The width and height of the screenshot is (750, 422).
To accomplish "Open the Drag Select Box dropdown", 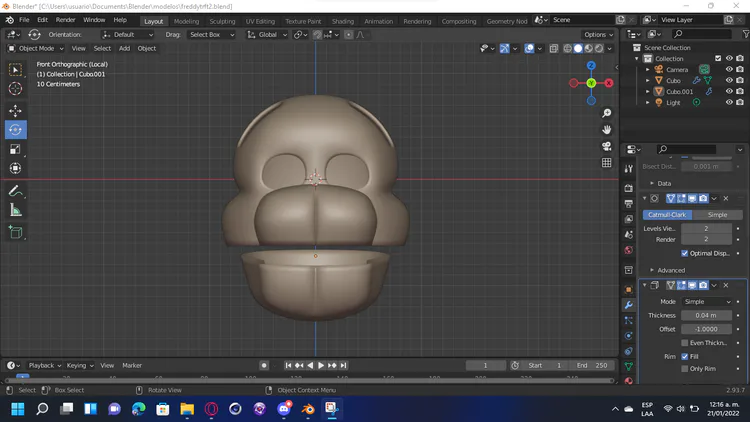I will pos(212,34).
